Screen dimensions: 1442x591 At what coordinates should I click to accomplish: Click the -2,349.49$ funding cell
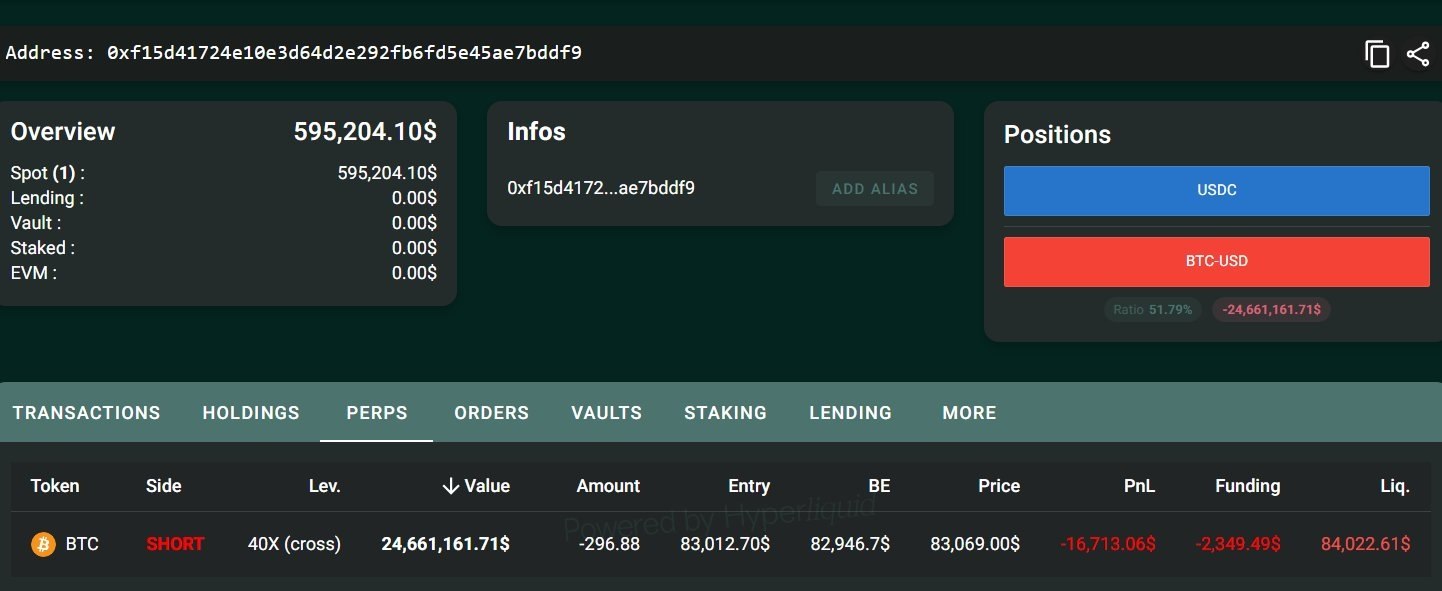click(1238, 544)
